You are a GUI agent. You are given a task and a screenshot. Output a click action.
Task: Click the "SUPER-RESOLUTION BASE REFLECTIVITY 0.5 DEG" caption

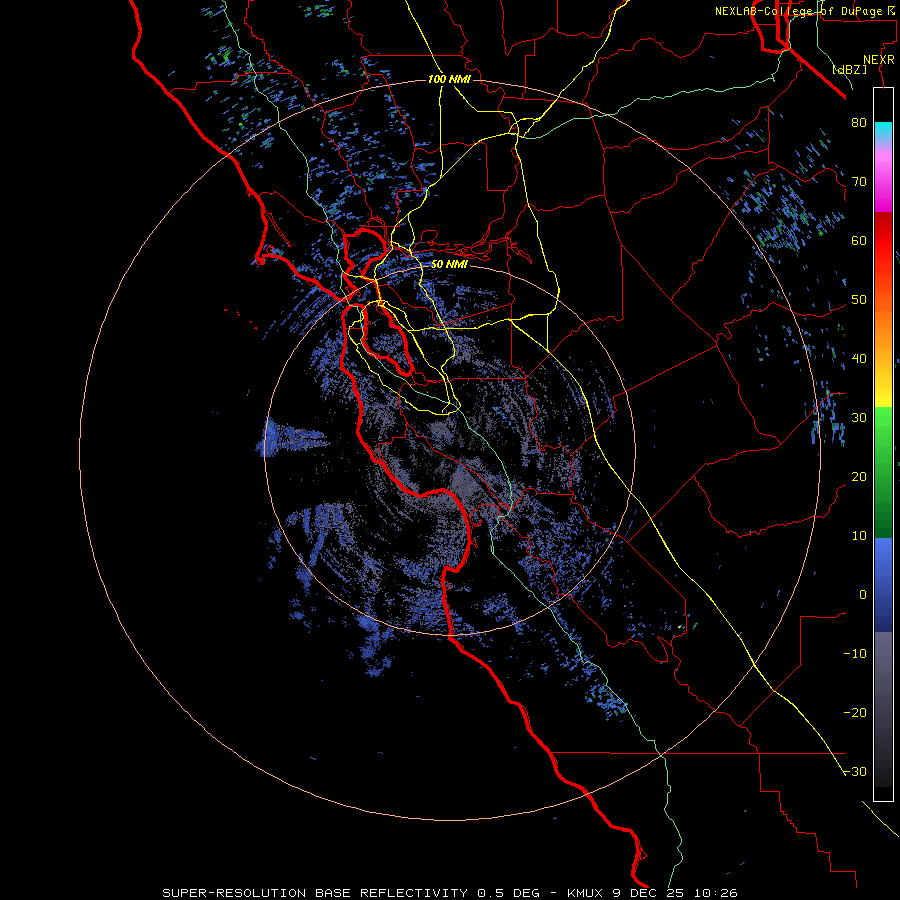351,893
